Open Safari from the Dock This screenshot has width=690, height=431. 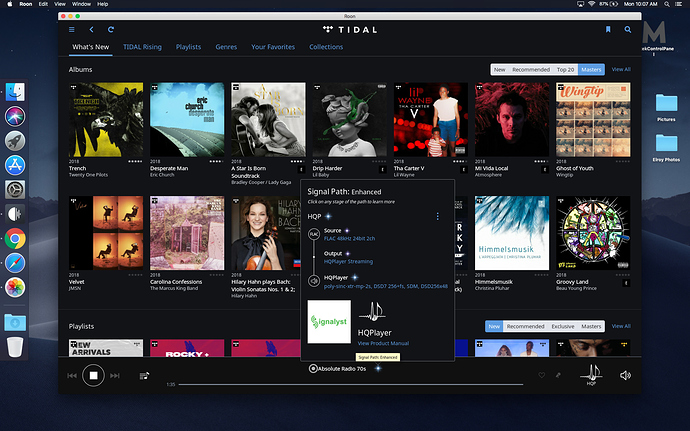point(15,263)
